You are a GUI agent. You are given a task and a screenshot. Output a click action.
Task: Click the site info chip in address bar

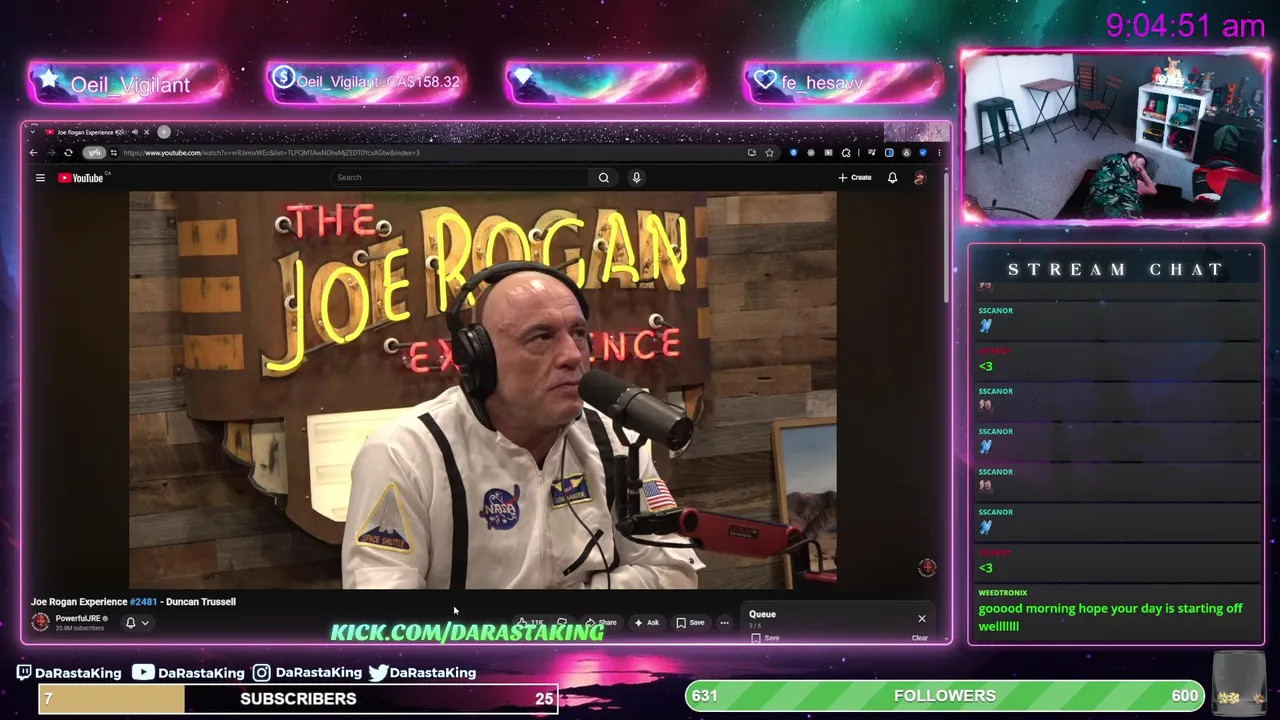tap(114, 153)
